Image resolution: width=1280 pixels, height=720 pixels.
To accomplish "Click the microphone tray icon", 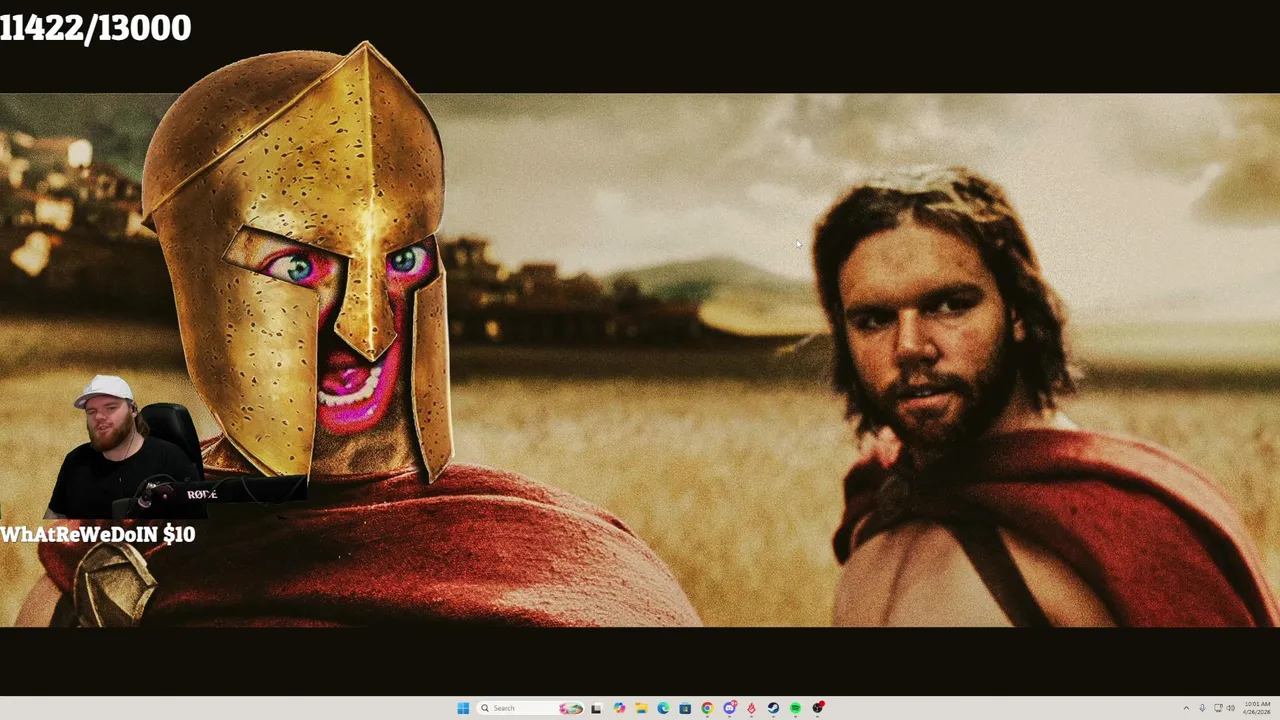I will (1202, 708).
